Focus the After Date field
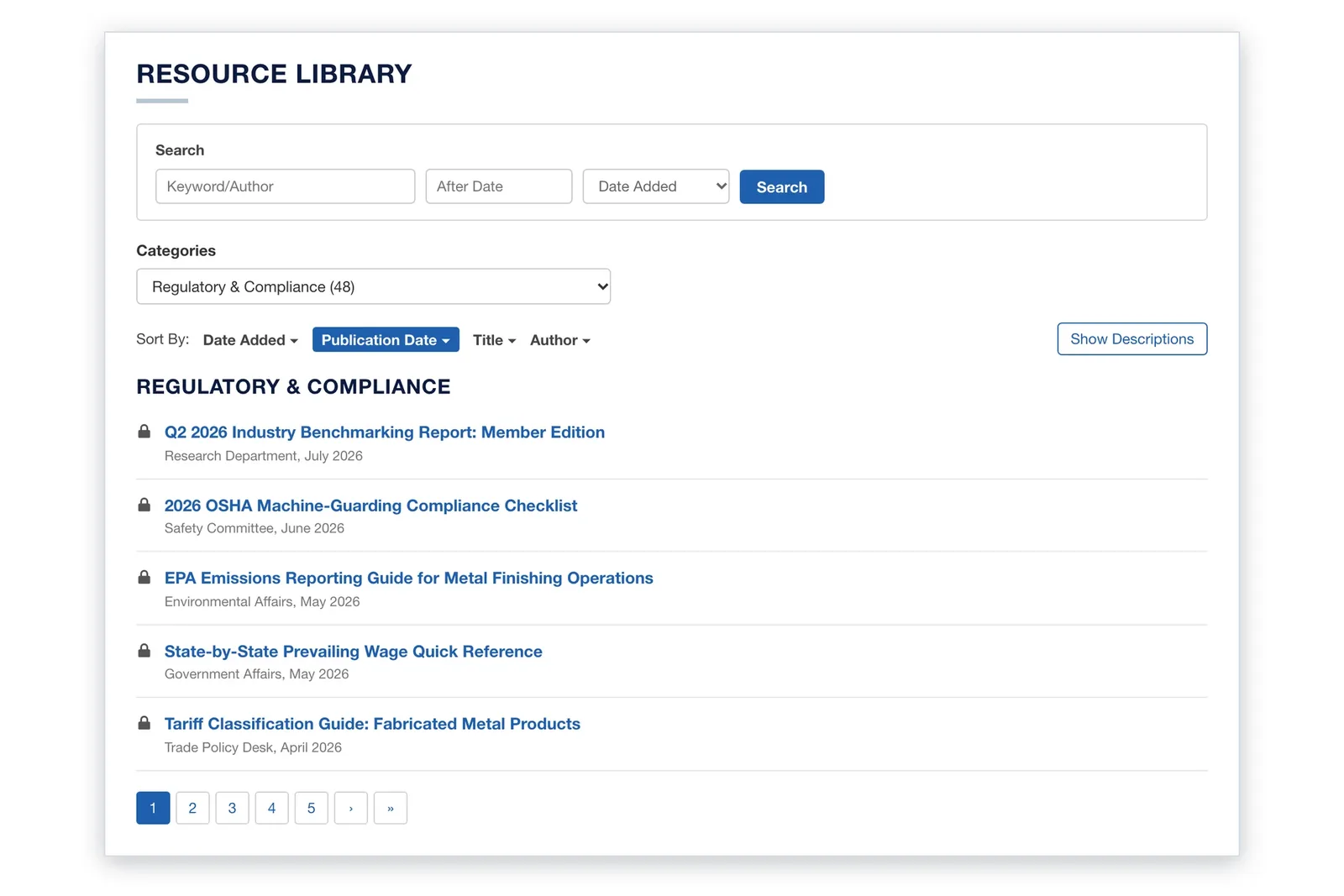 click(x=498, y=186)
